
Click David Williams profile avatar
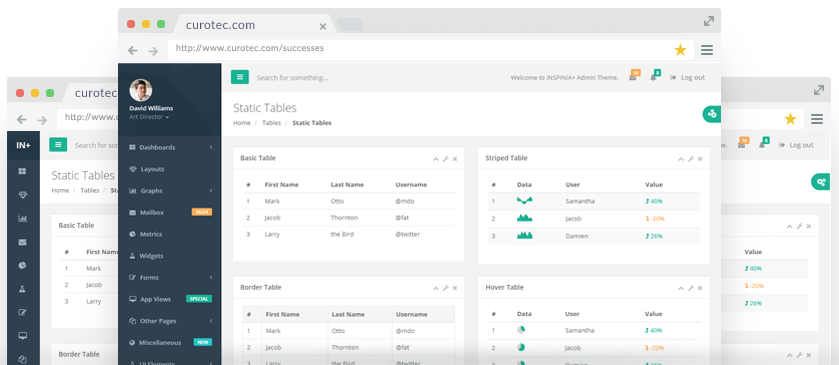tap(141, 90)
